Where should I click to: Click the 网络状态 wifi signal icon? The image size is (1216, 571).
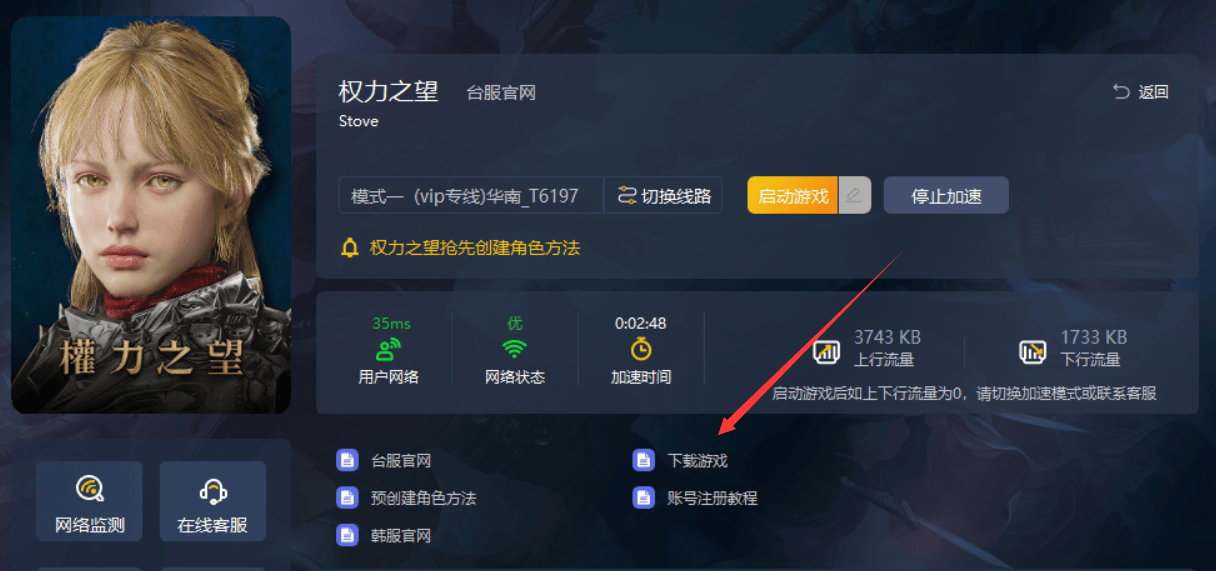514,350
